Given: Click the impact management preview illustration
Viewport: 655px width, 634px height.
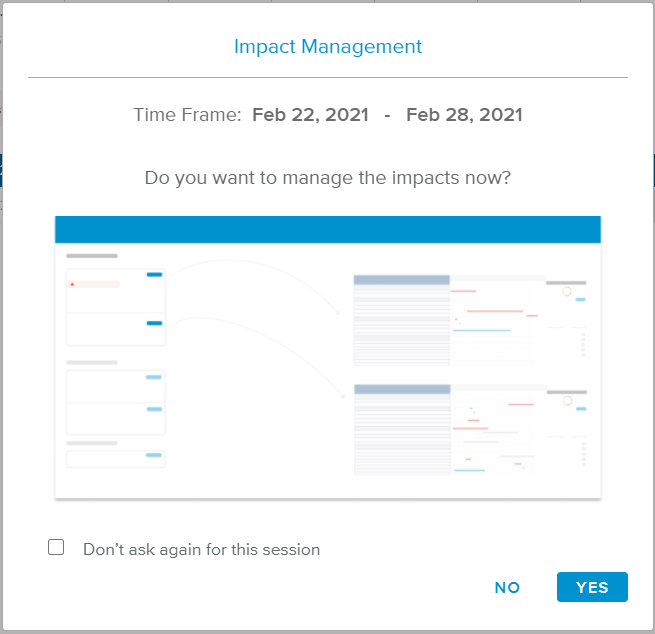Looking at the screenshot, I should (x=327, y=357).
